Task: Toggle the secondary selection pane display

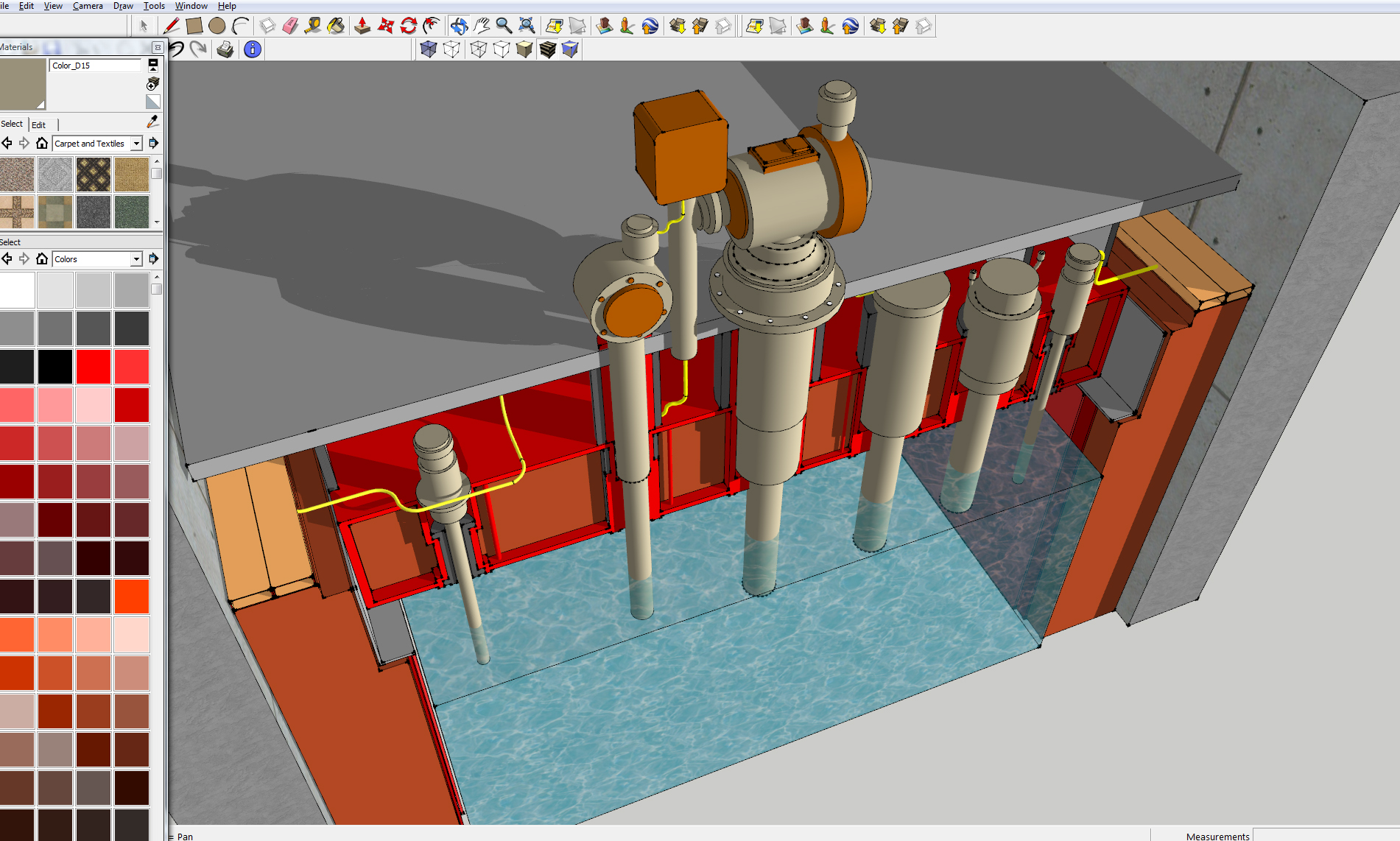Action: point(153,65)
